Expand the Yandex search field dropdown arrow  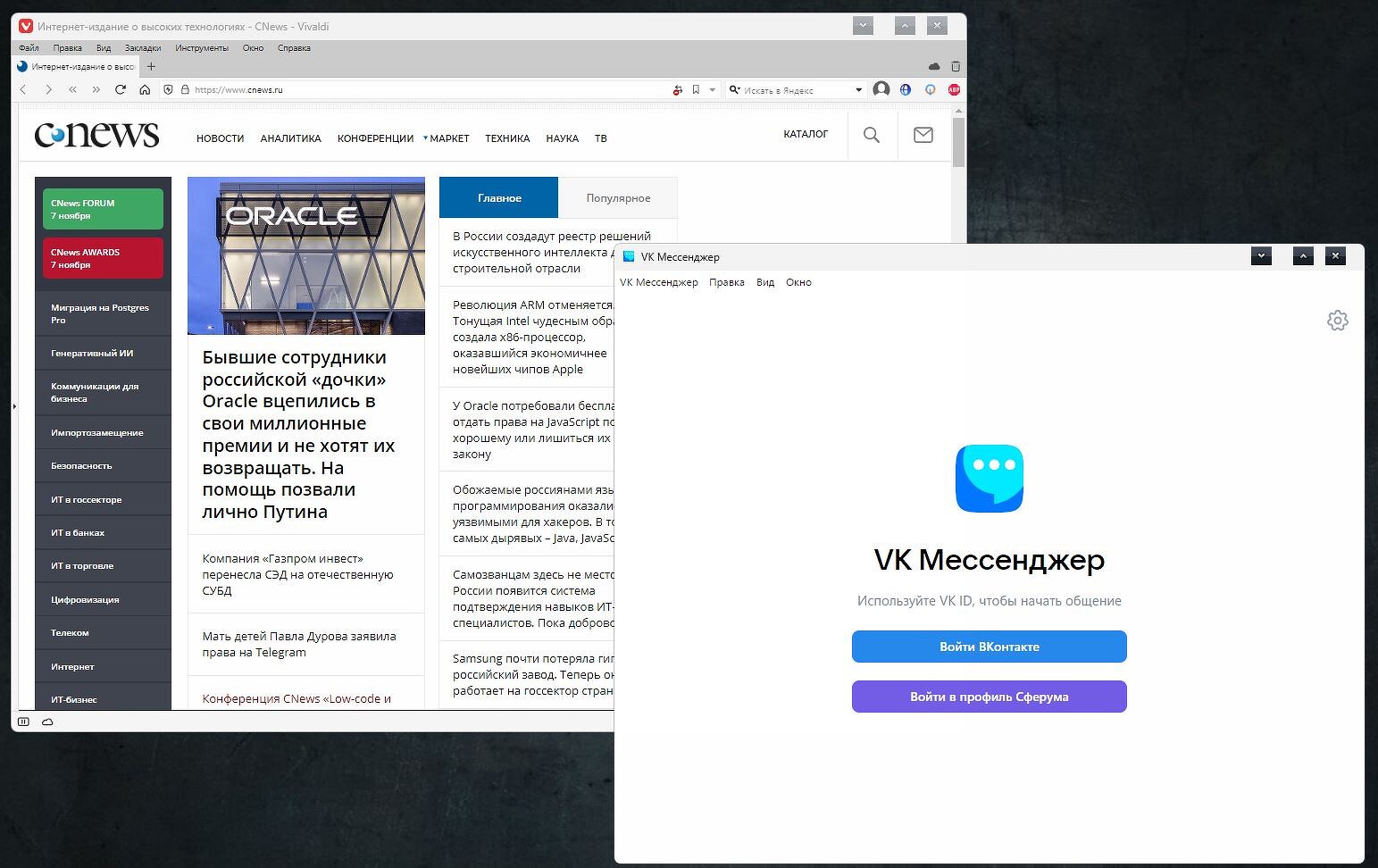pyautogui.click(x=859, y=89)
